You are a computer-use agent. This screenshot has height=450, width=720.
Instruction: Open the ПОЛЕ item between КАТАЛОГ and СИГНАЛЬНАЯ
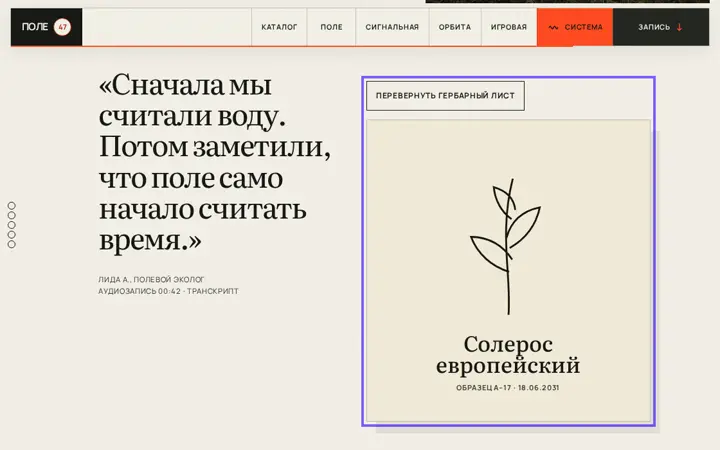point(332,27)
